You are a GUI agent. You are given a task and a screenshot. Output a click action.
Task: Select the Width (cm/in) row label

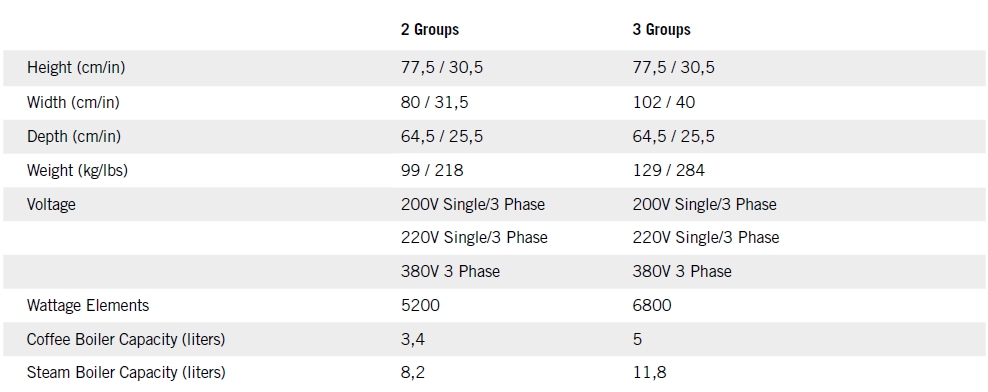coord(73,102)
